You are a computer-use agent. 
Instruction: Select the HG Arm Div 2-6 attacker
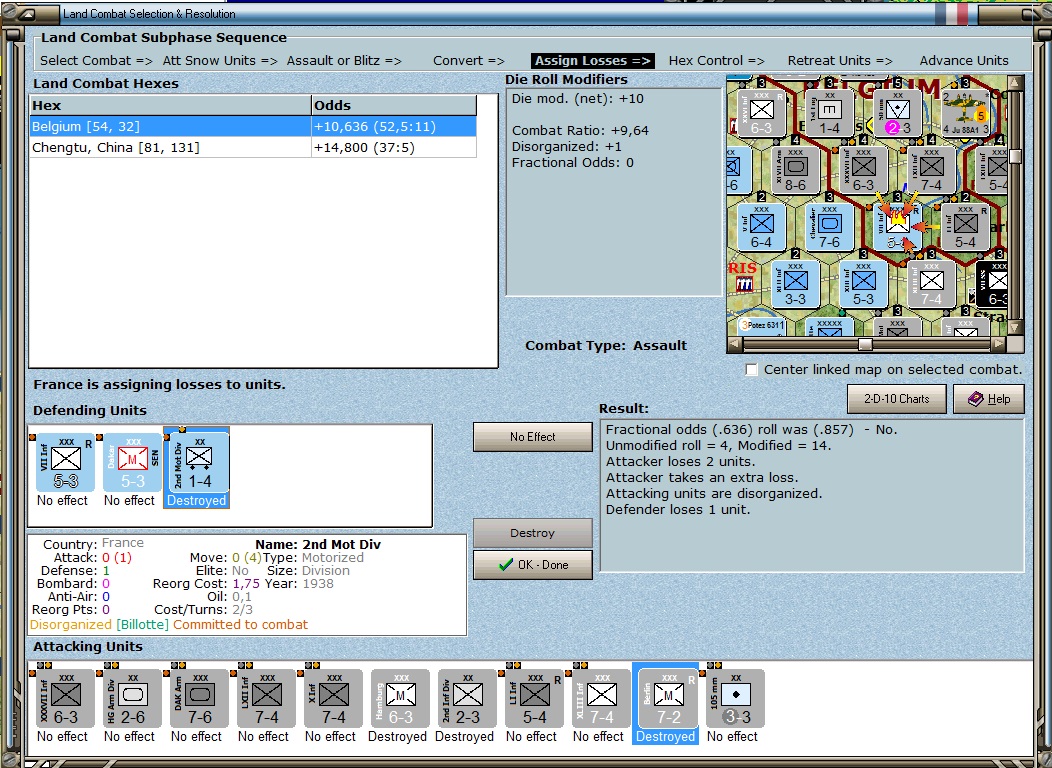(132, 698)
